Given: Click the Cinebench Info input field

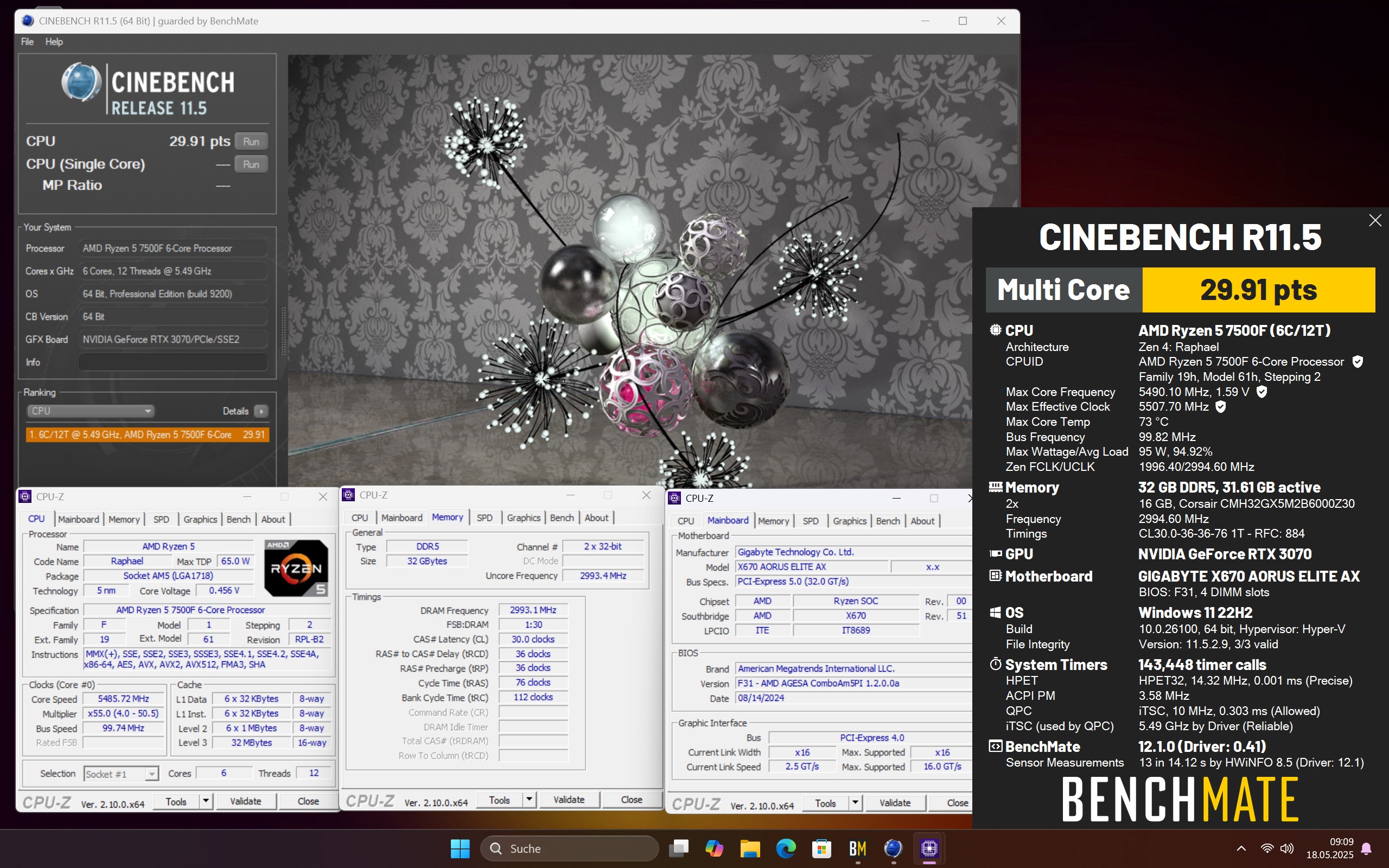Looking at the screenshot, I should [x=173, y=362].
